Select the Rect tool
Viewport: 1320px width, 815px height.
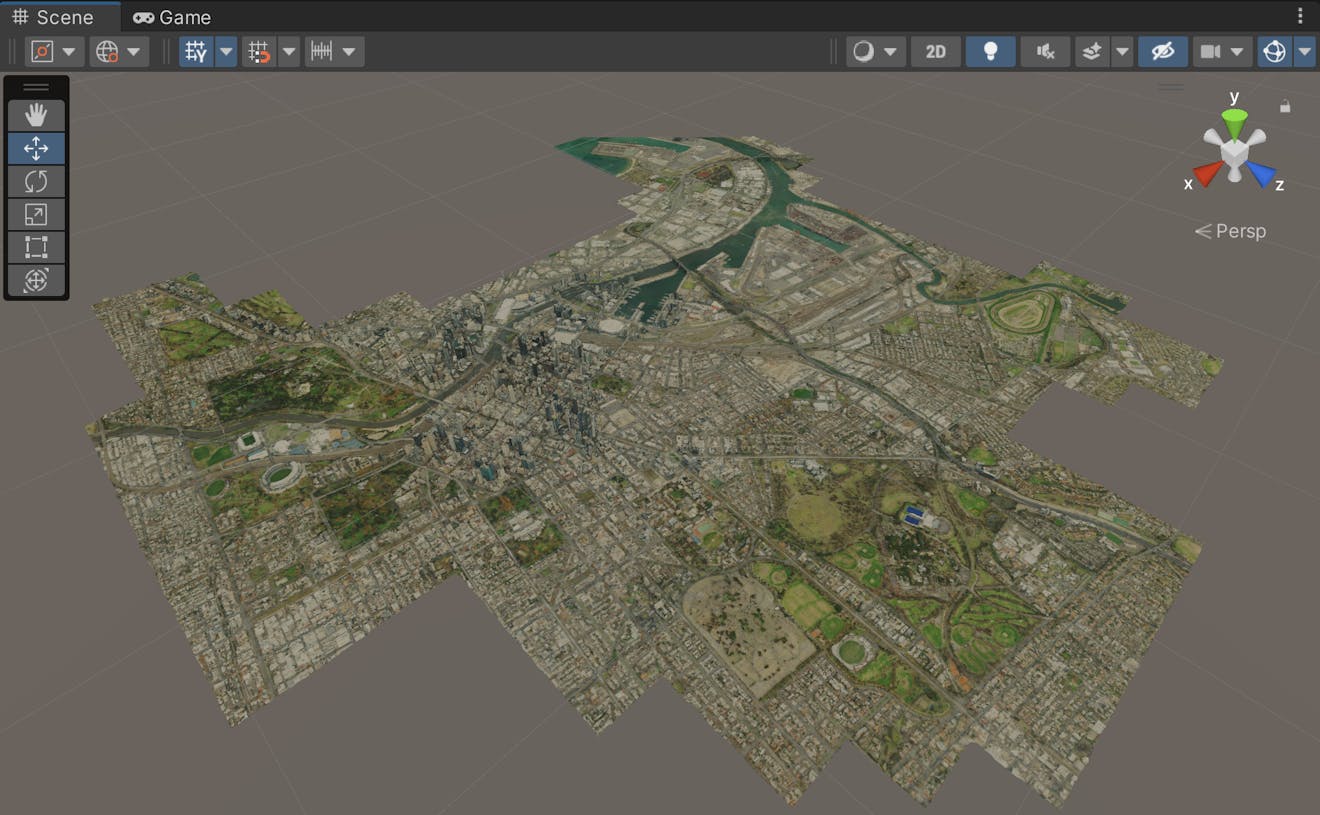36,247
